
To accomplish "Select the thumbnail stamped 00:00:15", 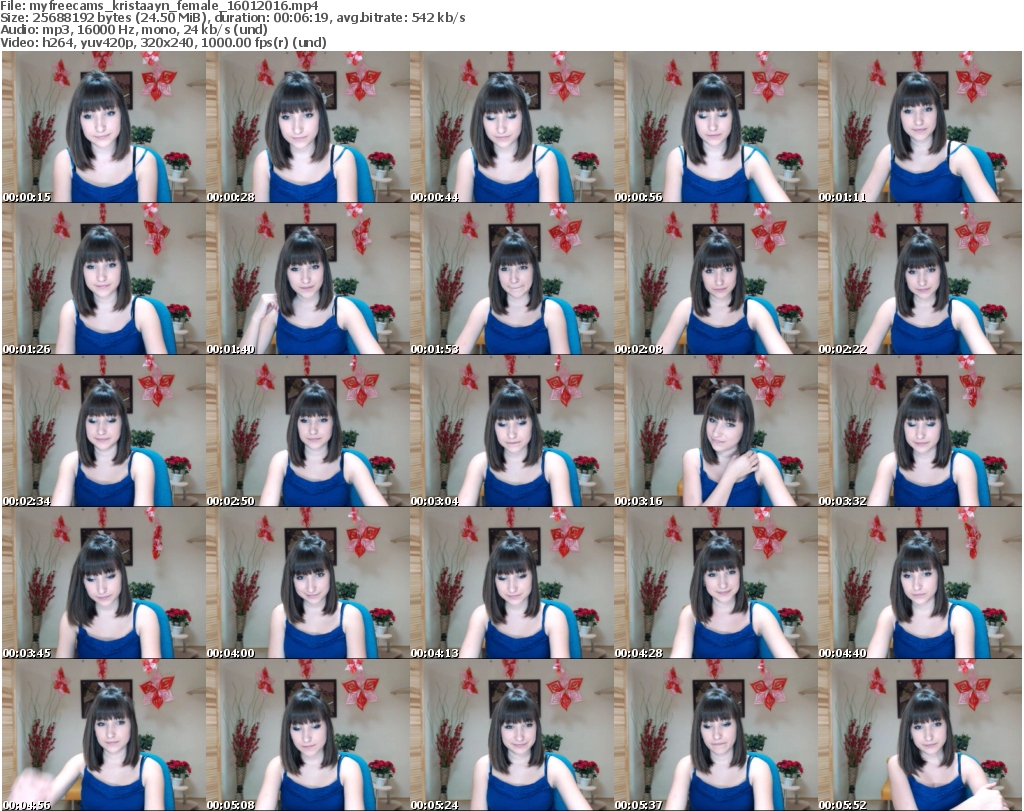I will [103, 127].
